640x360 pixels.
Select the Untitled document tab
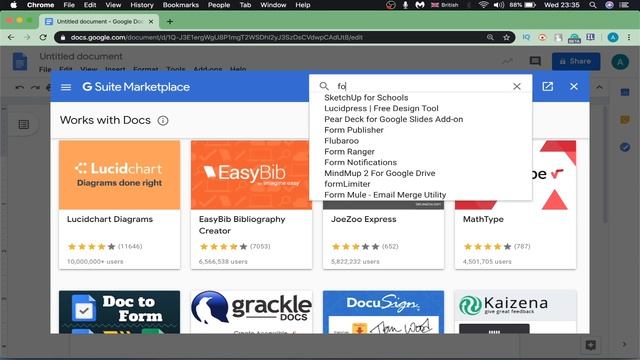[99, 21]
